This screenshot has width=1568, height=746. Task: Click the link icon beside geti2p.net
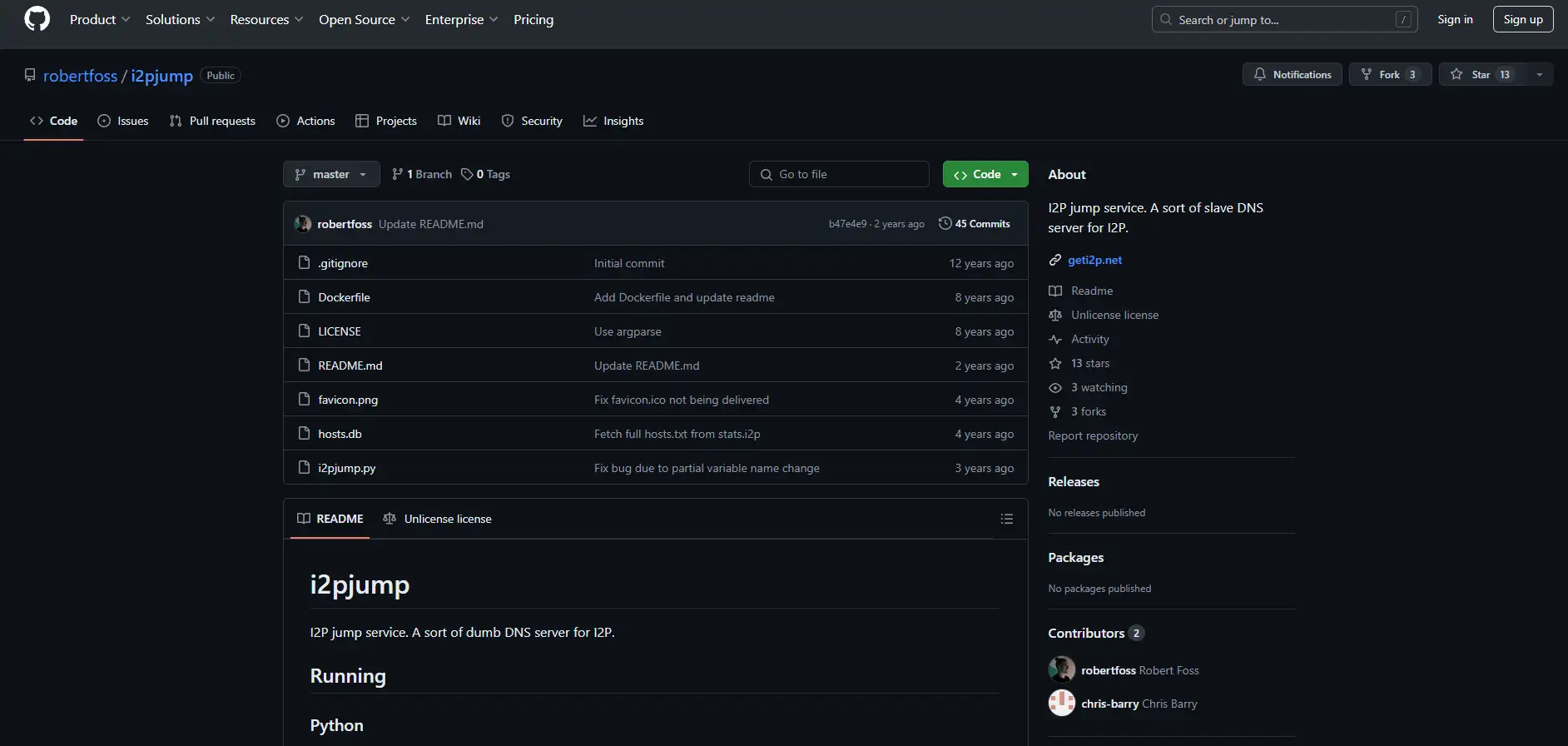click(x=1055, y=260)
